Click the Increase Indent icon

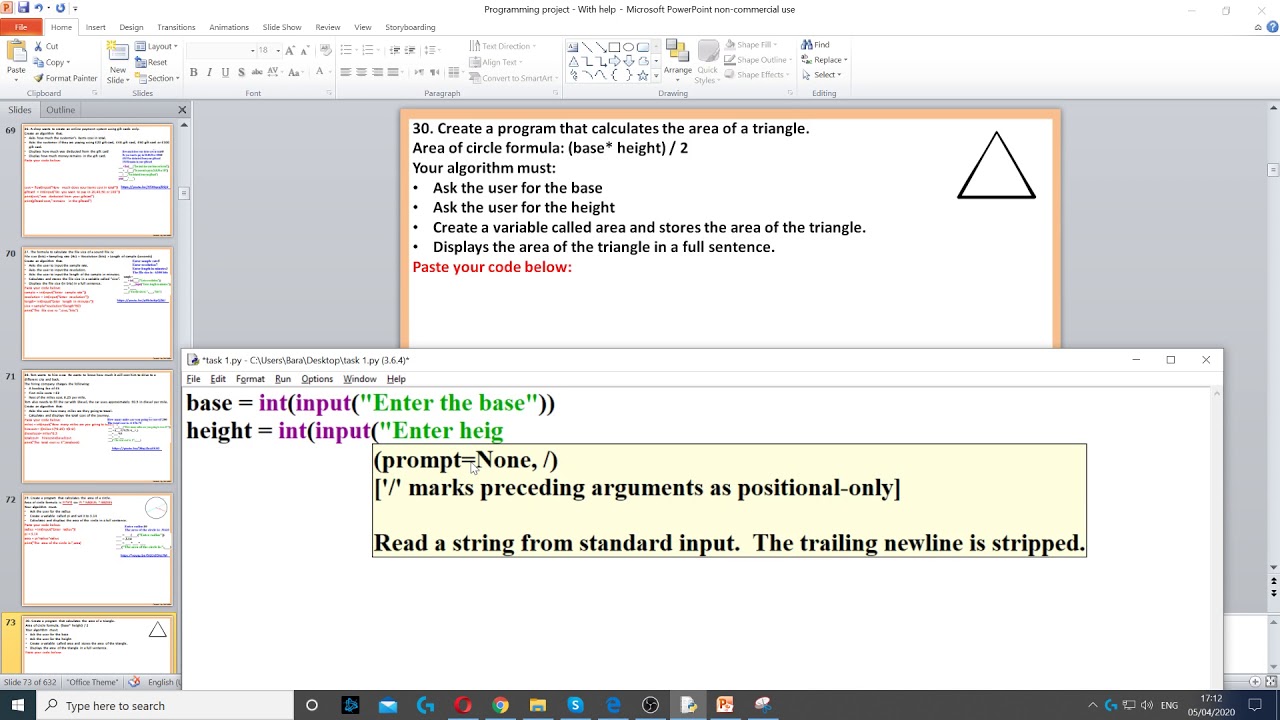[410, 49]
